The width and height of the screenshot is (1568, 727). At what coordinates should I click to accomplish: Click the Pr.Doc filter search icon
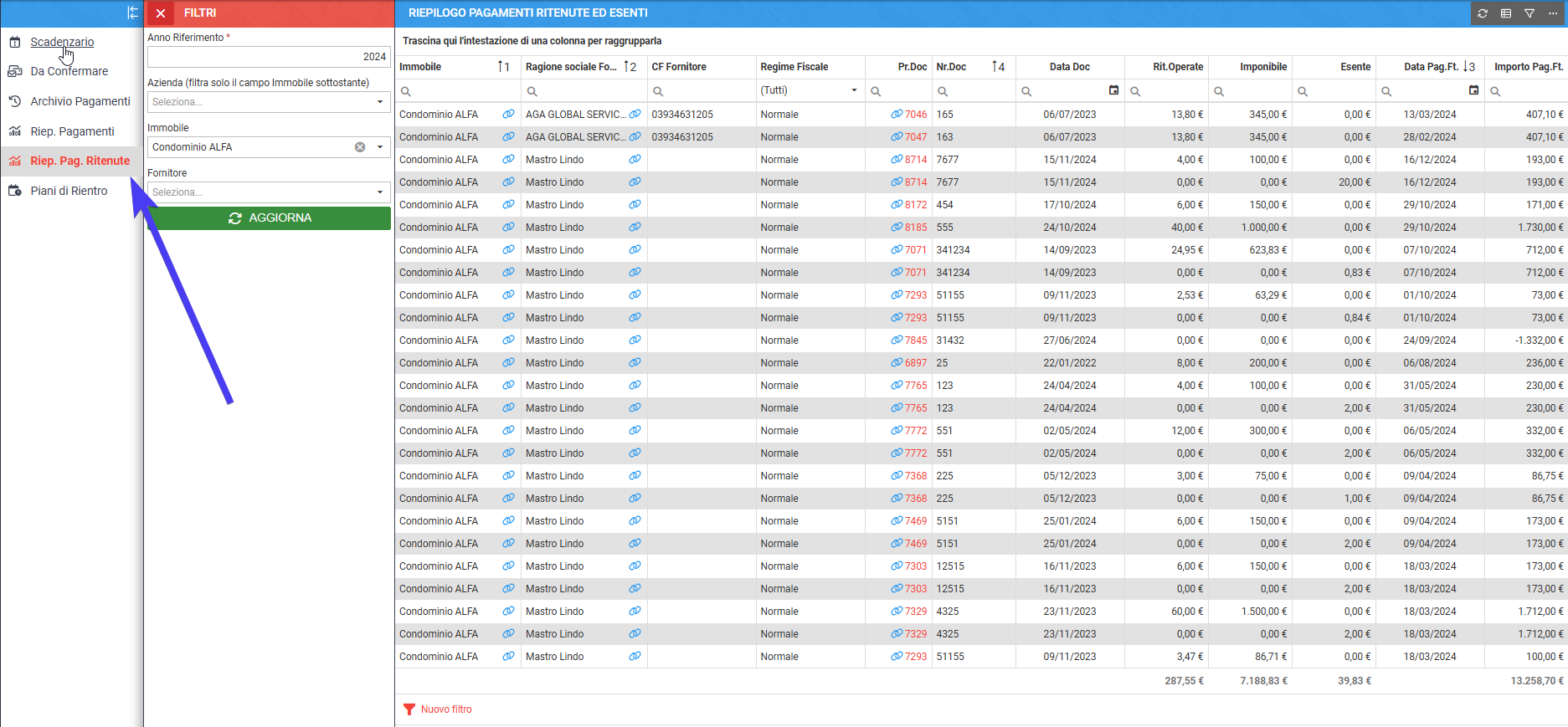pyautogui.click(x=876, y=91)
